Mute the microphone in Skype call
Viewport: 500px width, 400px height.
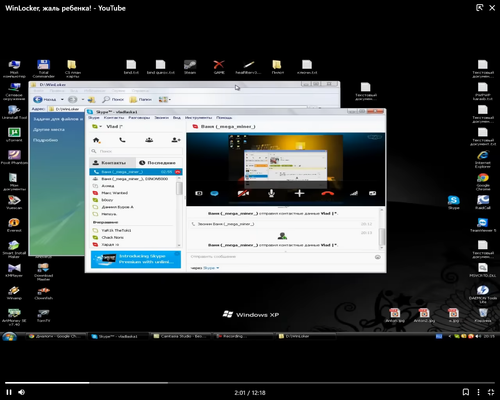coord(271,193)
